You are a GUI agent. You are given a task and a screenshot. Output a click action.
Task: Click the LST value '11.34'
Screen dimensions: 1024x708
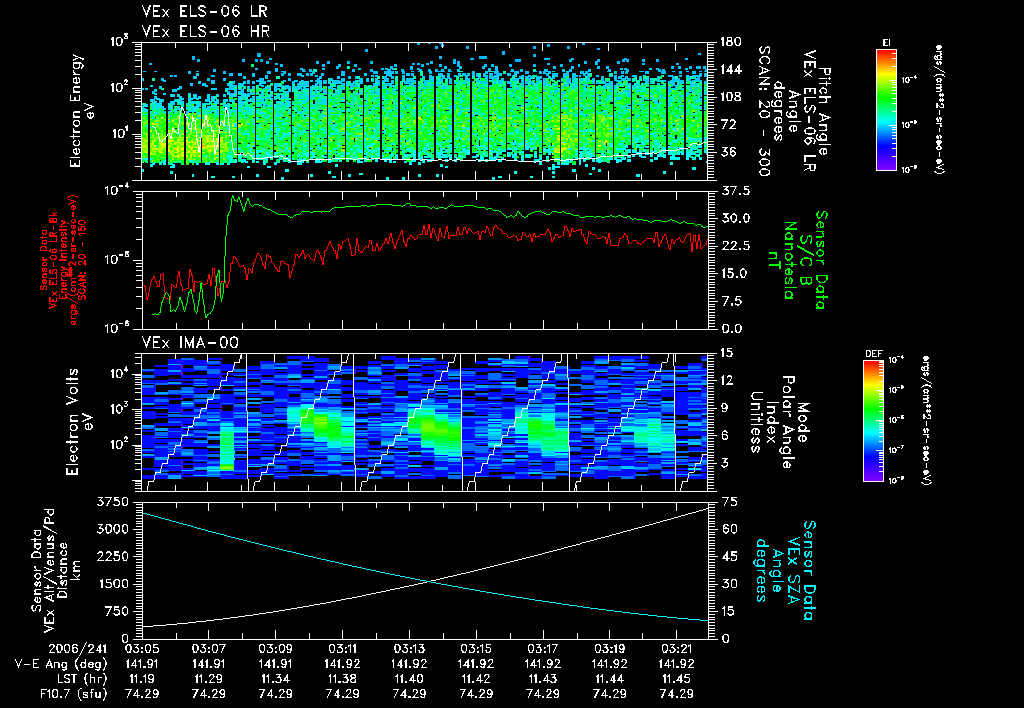coord(276,679)
